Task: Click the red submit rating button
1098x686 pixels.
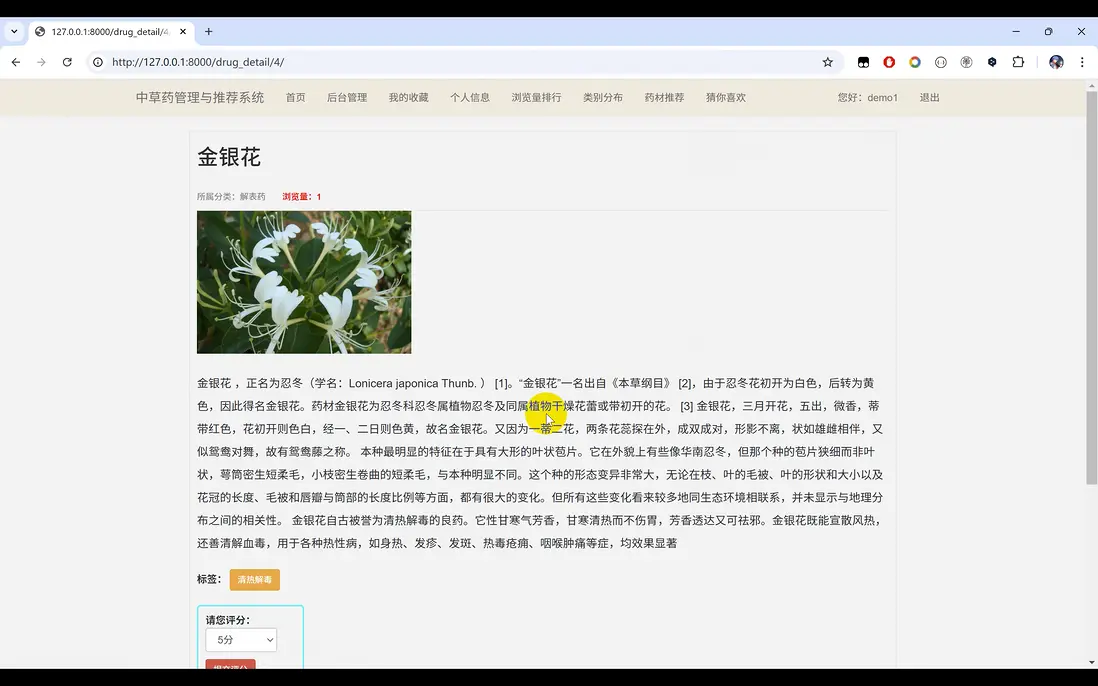Action: (230, 665)
